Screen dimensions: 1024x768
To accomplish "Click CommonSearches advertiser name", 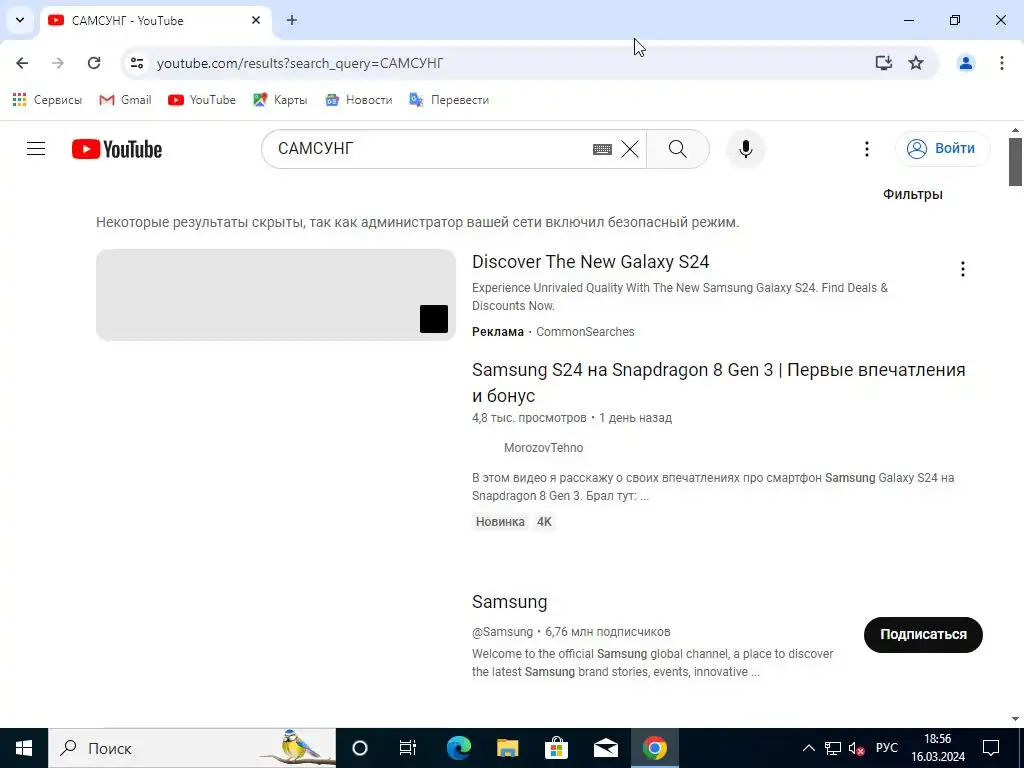I will pos(585,332).
